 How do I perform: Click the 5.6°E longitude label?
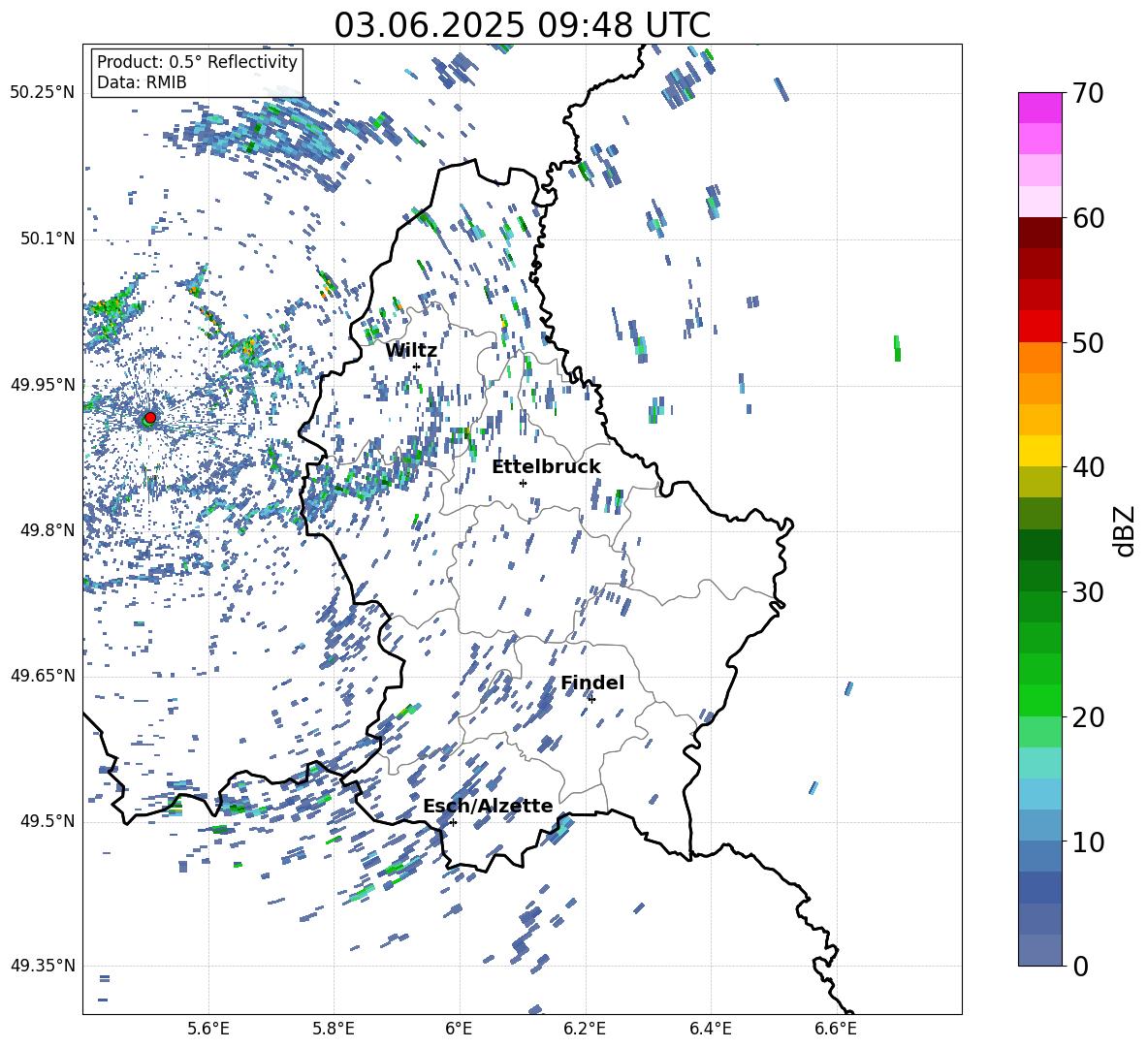208,1029
